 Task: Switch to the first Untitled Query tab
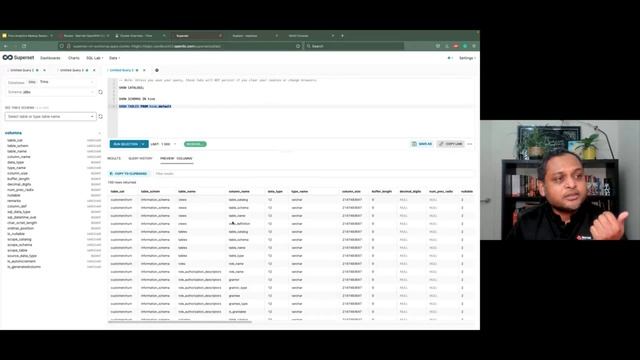[22, 70]
